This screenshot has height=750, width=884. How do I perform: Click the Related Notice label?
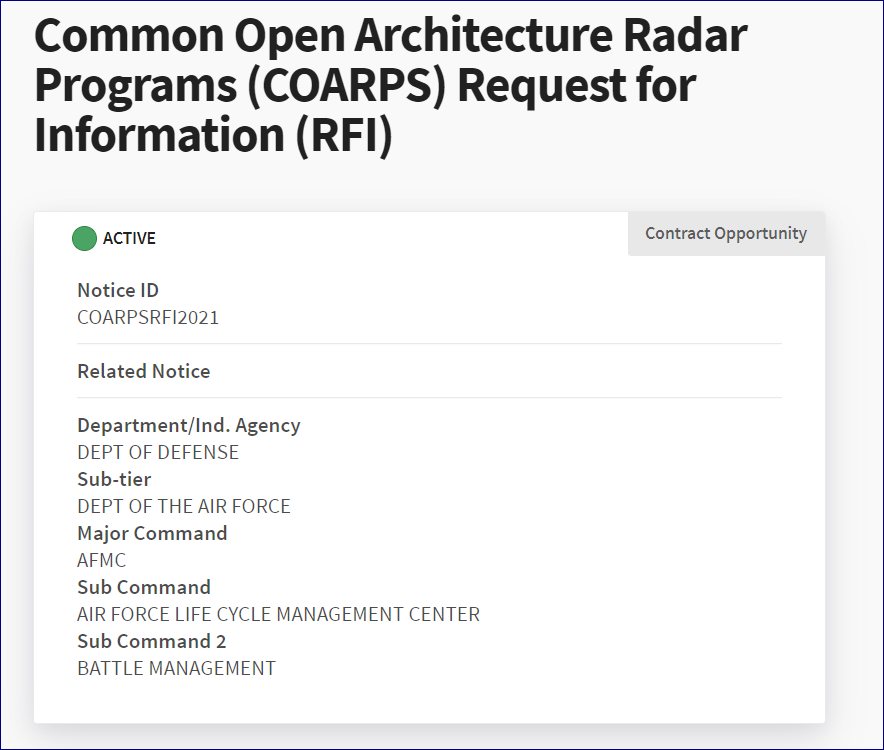click(x=144, y=372)
